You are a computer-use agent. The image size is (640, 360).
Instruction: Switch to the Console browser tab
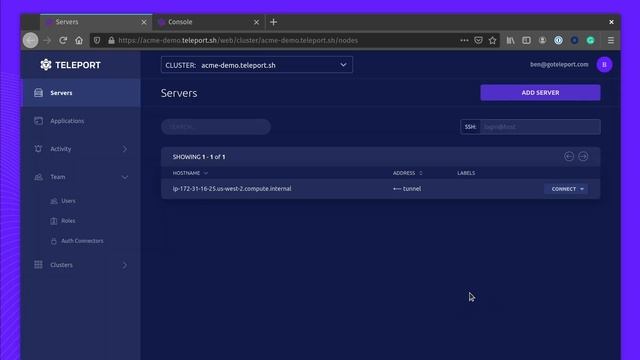point(203,22)
